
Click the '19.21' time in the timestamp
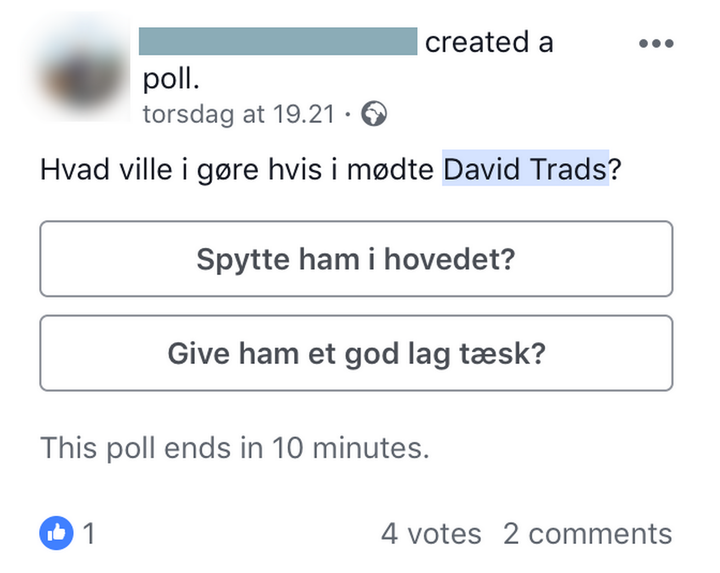click(x=303, y=114)
